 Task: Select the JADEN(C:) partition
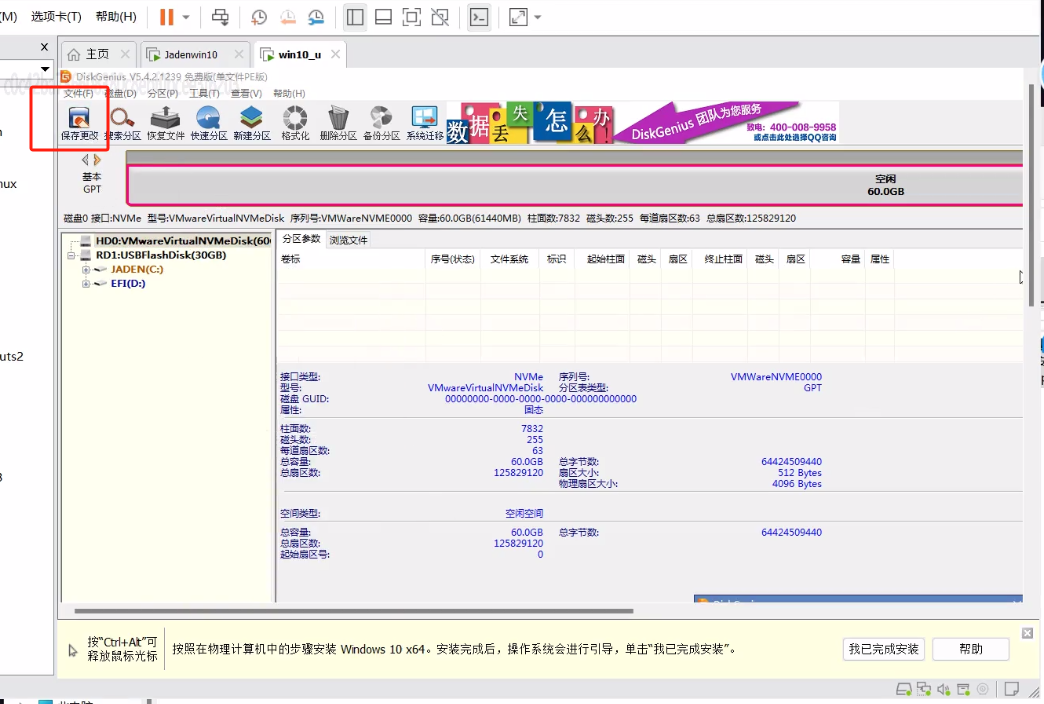(137, 269)
